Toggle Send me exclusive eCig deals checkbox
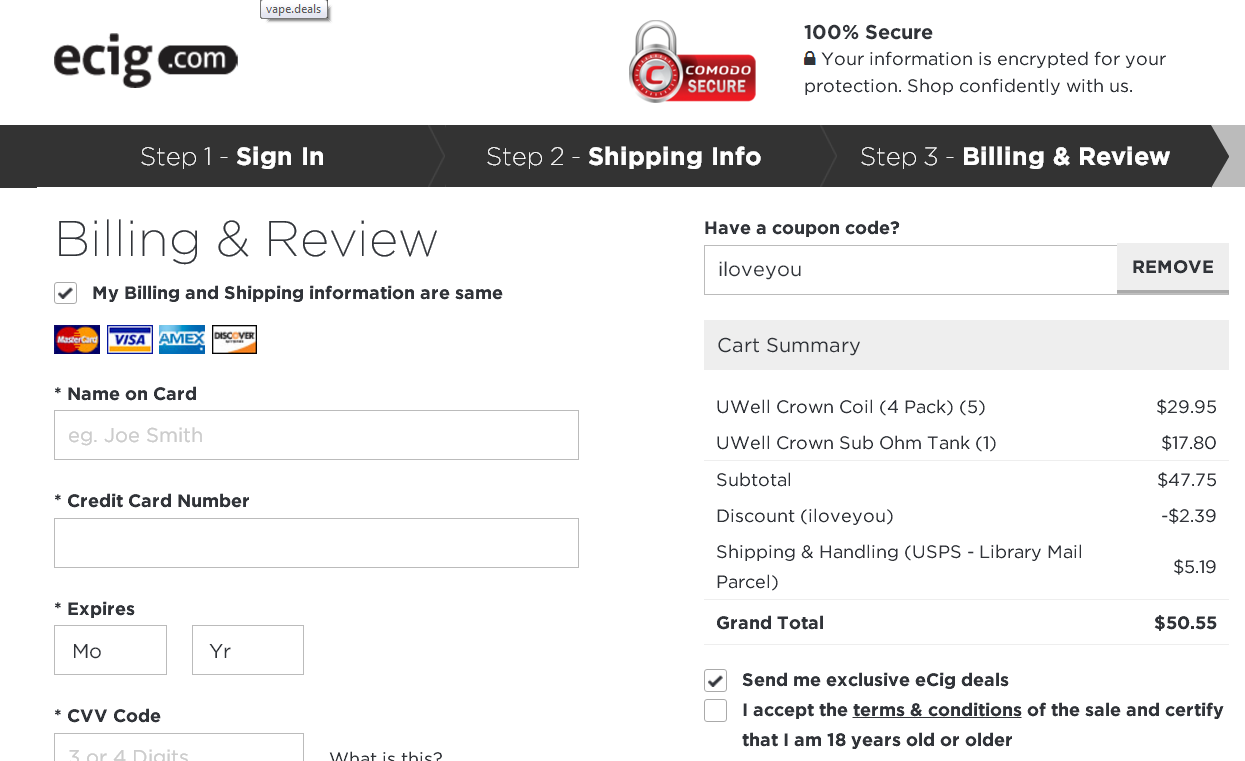Screen dimensions: 1245x761 coord(715,681)
